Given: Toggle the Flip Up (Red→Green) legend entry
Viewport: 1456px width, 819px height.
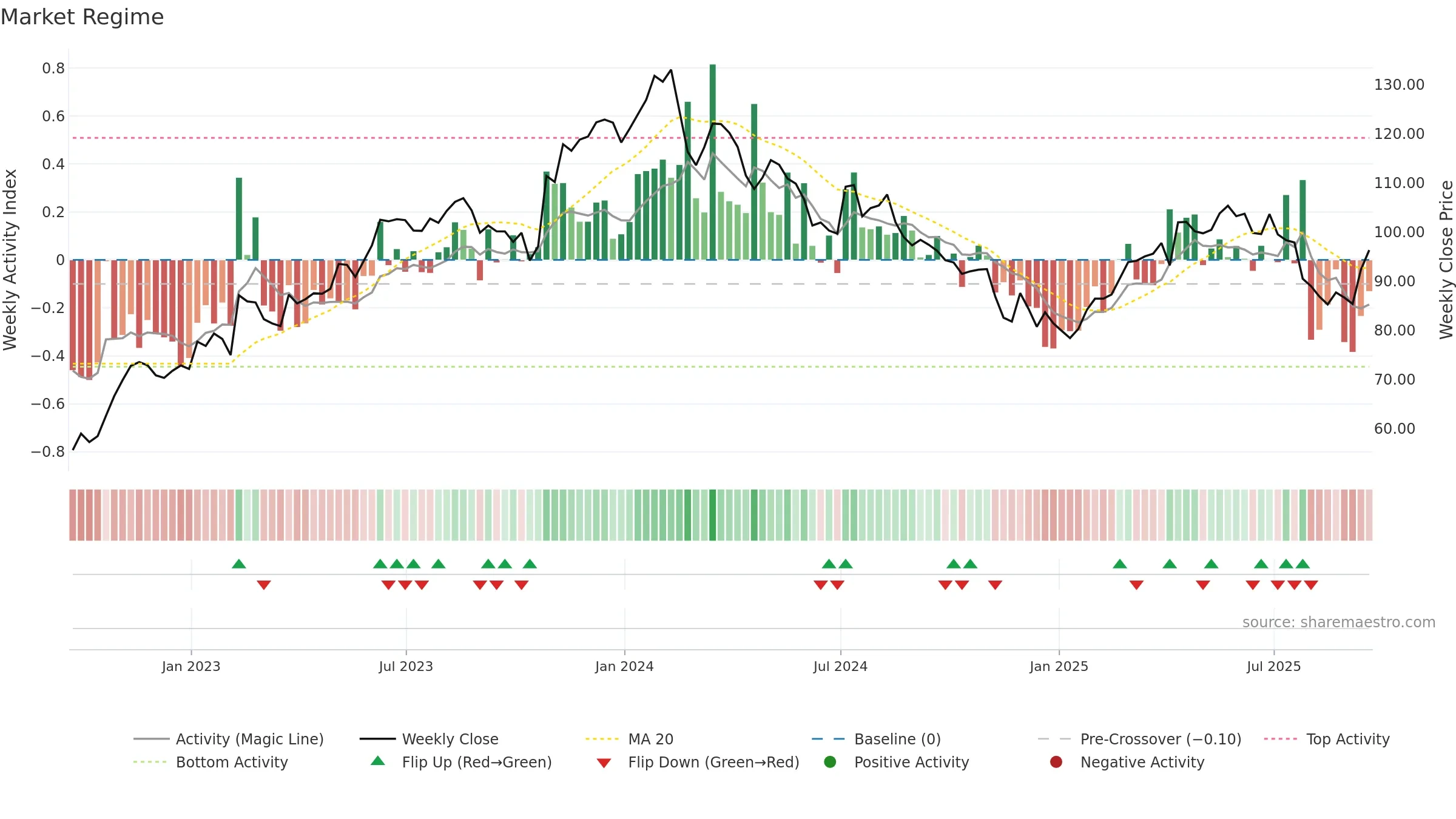Looking at the screenshot, I should [x=461, y=762].
